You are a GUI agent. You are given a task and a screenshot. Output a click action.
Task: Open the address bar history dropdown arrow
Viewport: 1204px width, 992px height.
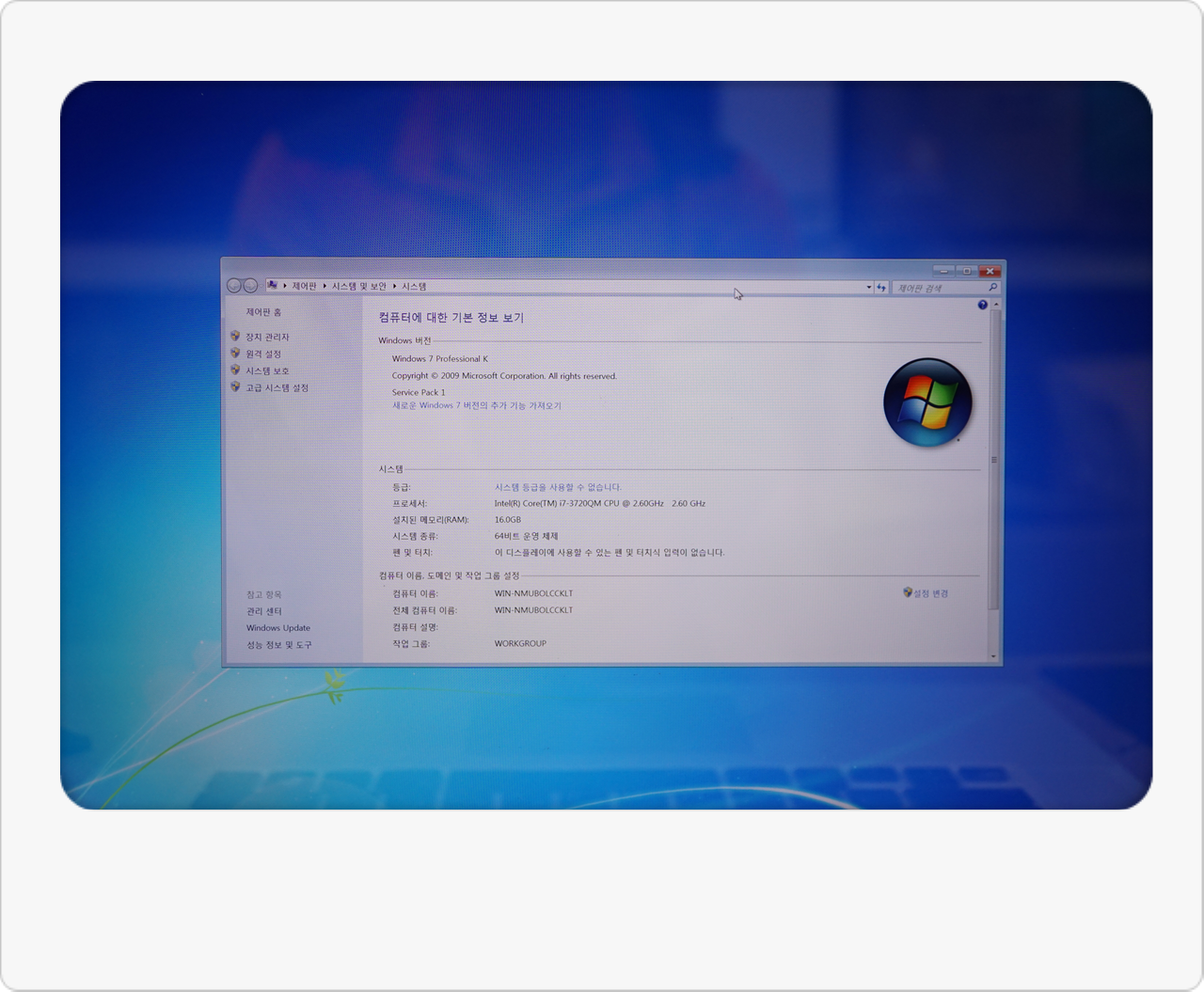tap(868, 288)
